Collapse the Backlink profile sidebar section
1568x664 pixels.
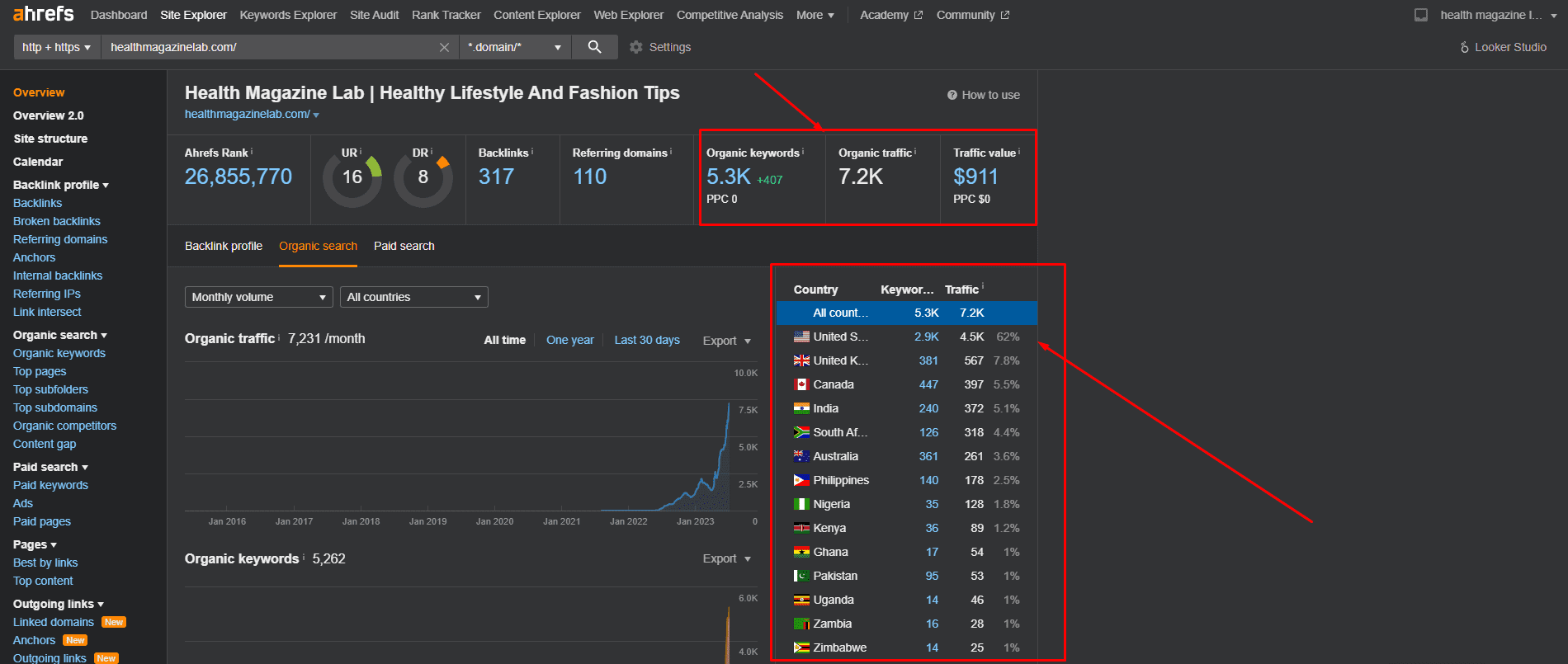click(x=61, y=185)
